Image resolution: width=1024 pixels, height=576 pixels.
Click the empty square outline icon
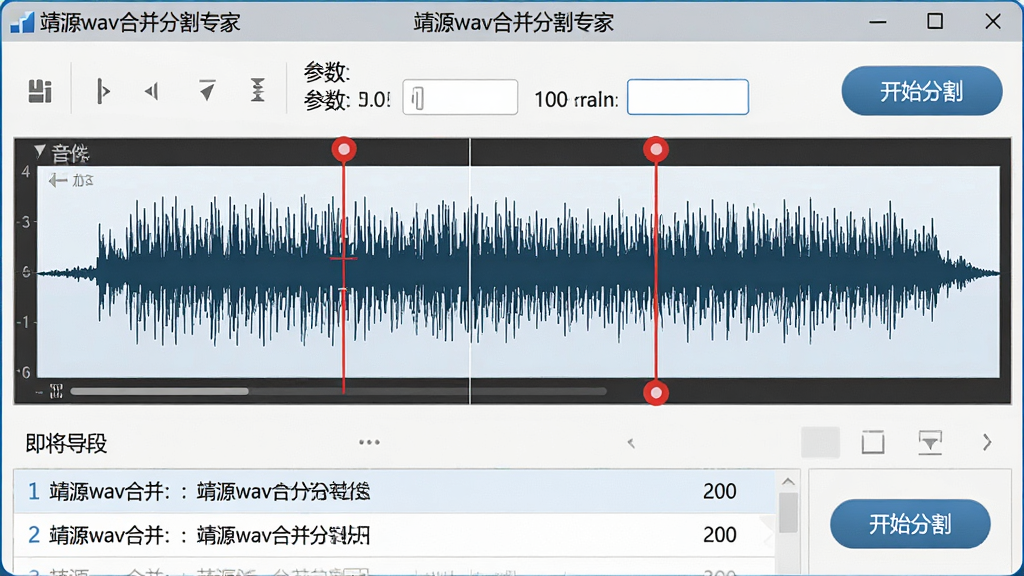pos(873,442)
